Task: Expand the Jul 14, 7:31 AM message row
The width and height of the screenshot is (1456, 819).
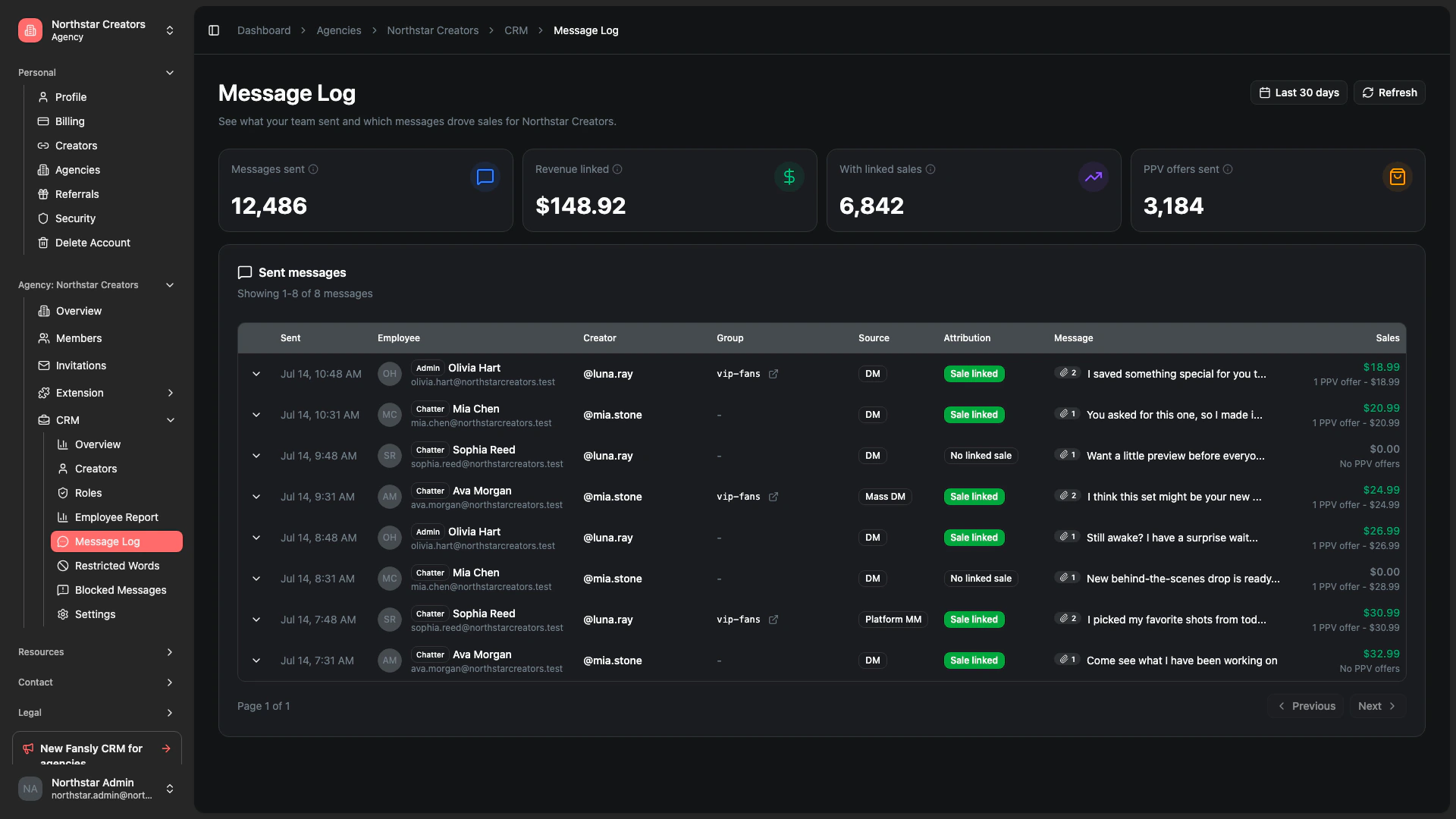Action: (256, 661)
